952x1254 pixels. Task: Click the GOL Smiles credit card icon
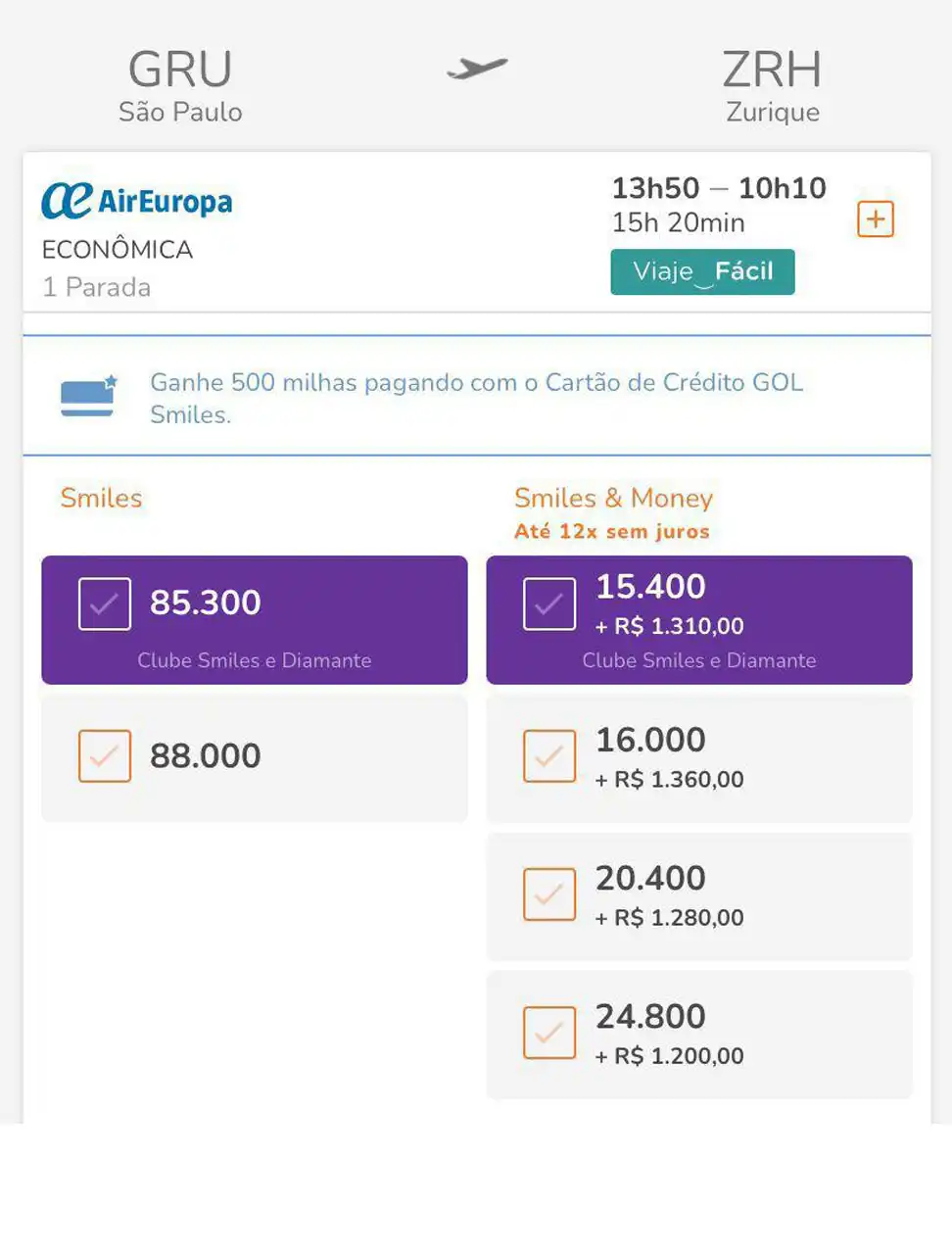[x=89, y=396]
